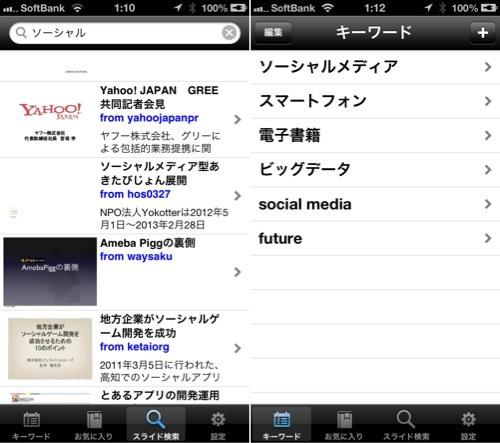This screenshot has height=443, width=500.
Task: Open the とあるアプリの開発運用 result
Action: 125,396
